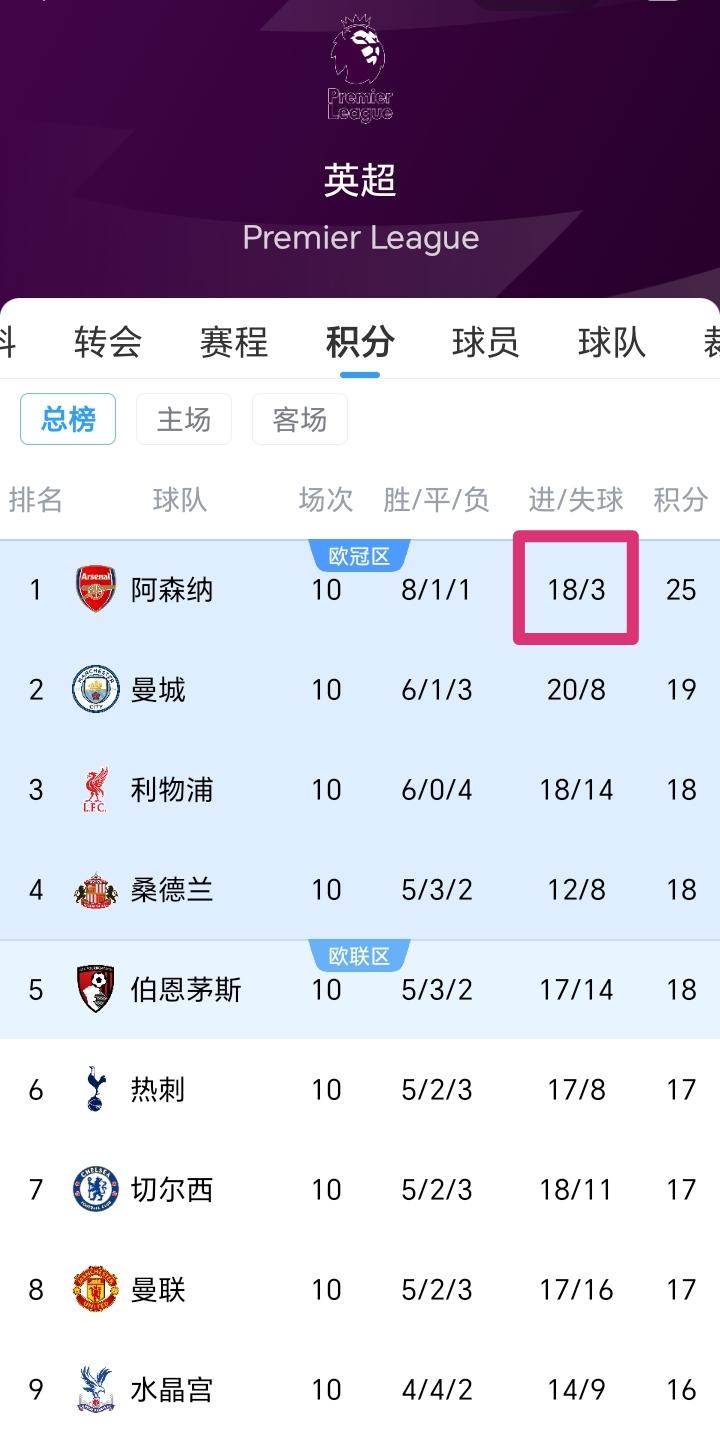
Task: Tap the Manchester City club crest
Action: point(96,689)
